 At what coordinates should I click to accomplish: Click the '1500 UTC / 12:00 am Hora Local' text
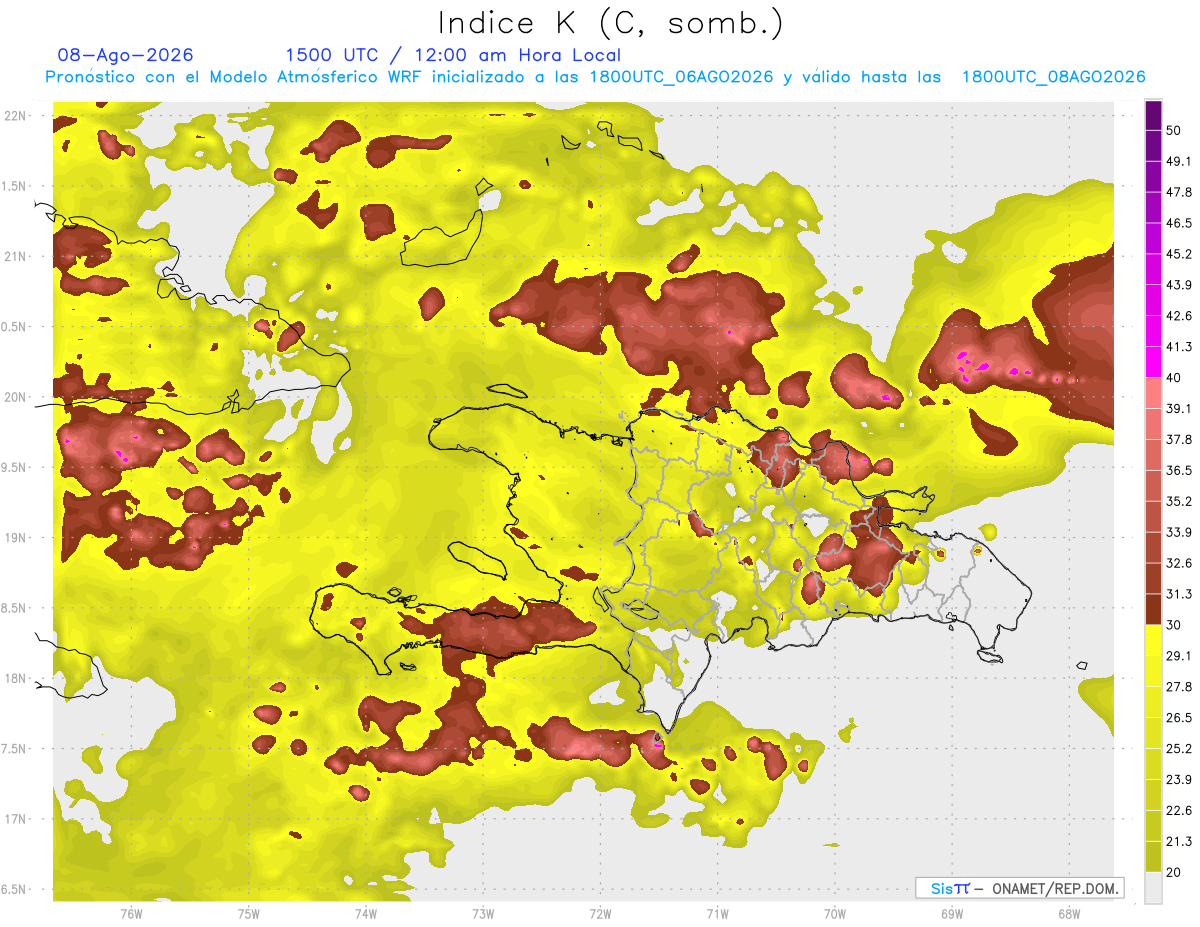pyautogui.click(x=453, y=55)
